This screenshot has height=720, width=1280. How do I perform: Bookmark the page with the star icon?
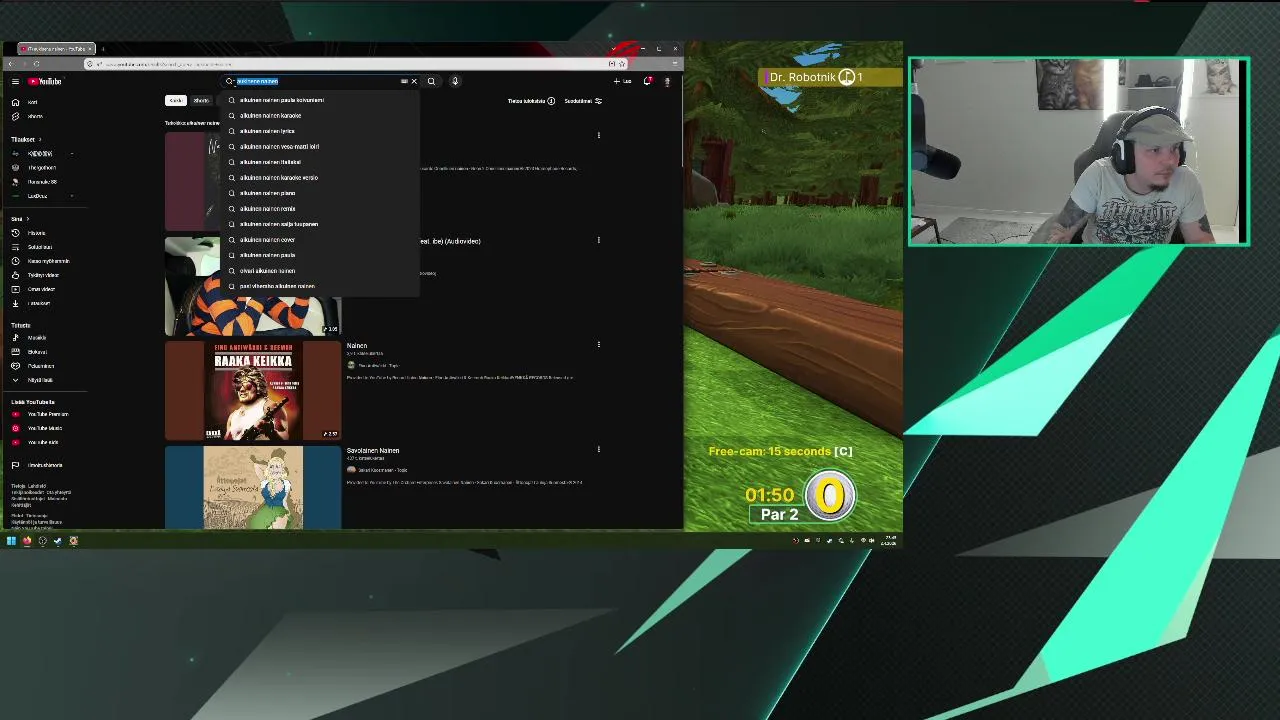[622, 64]
